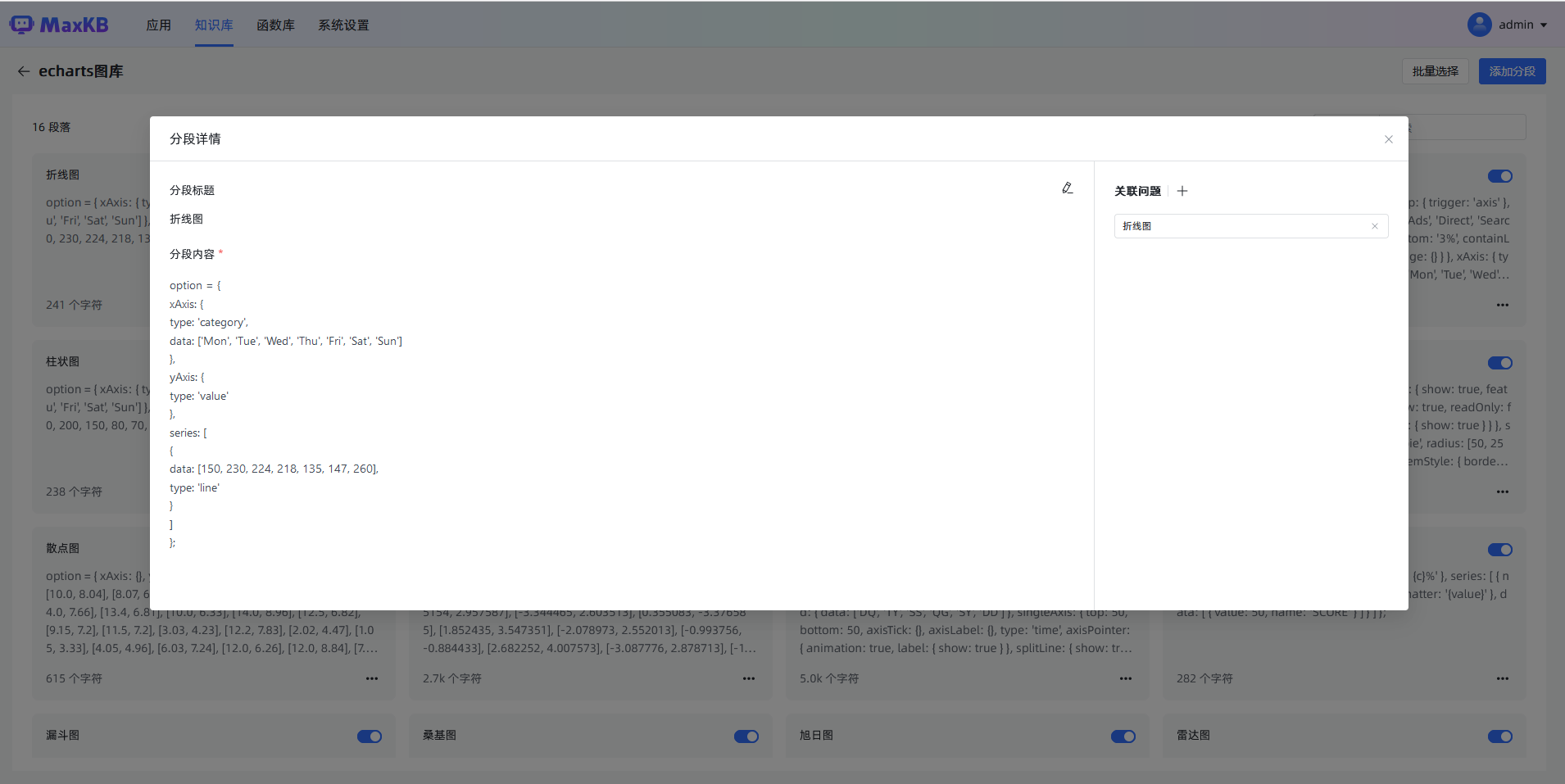The height and width of the screenshot is (784, 1565).
Task: Click the plus icon to add a related question
Action: 1182,191
